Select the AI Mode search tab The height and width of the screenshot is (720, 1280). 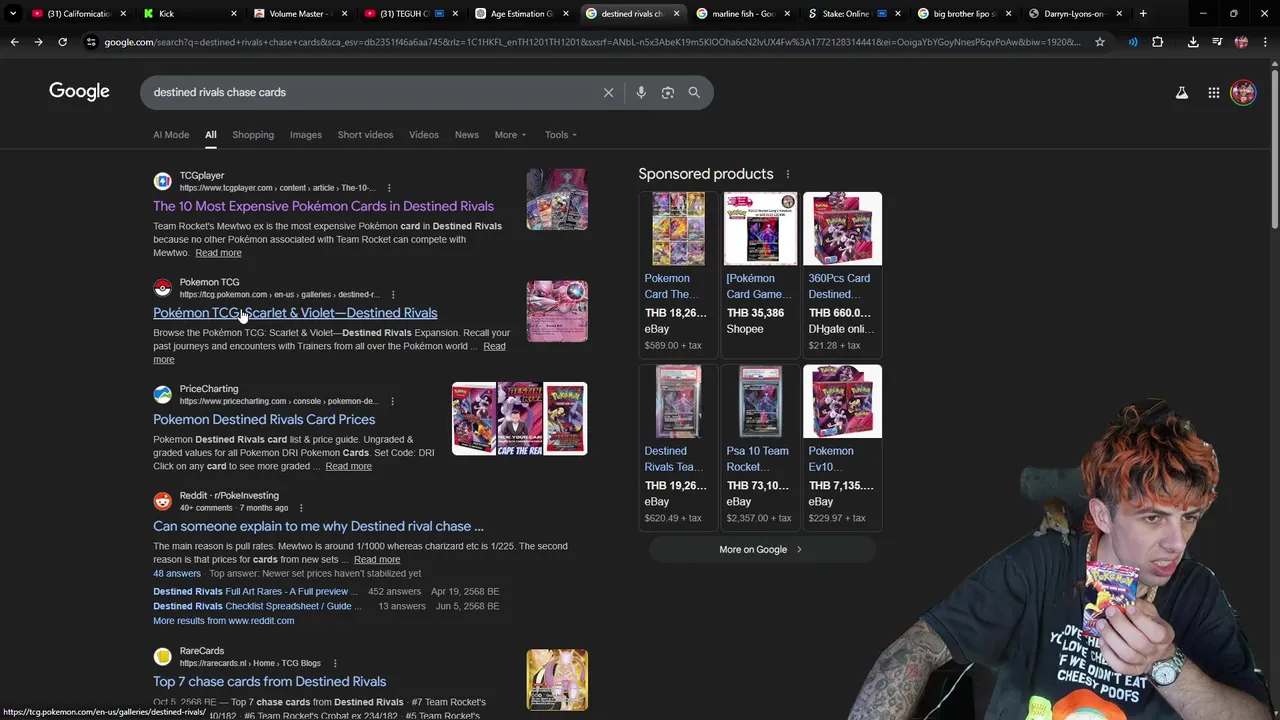click(x=171, y=135)
